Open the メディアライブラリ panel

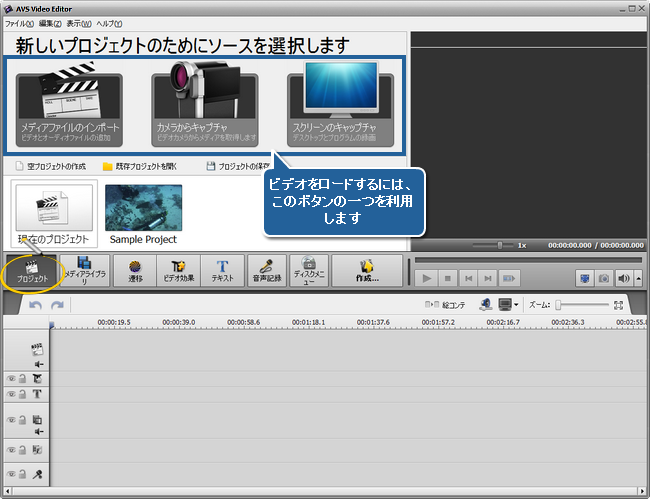84,270
